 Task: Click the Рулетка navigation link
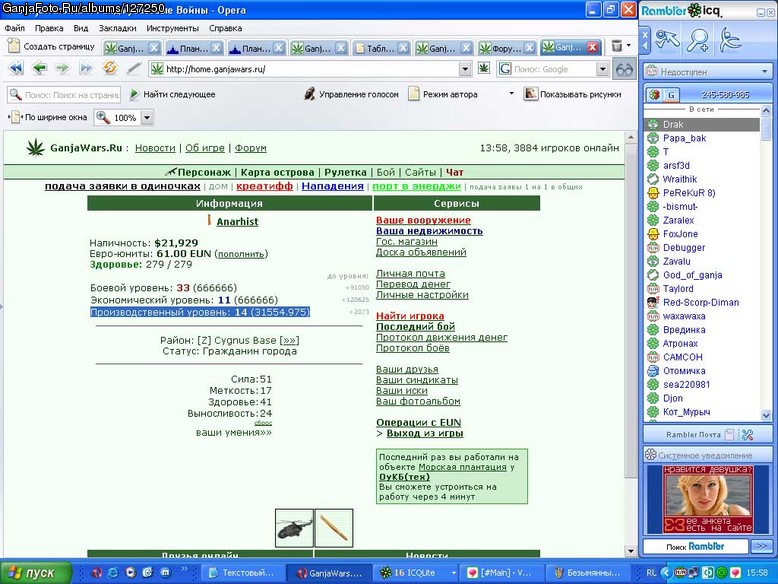point(345,172)
